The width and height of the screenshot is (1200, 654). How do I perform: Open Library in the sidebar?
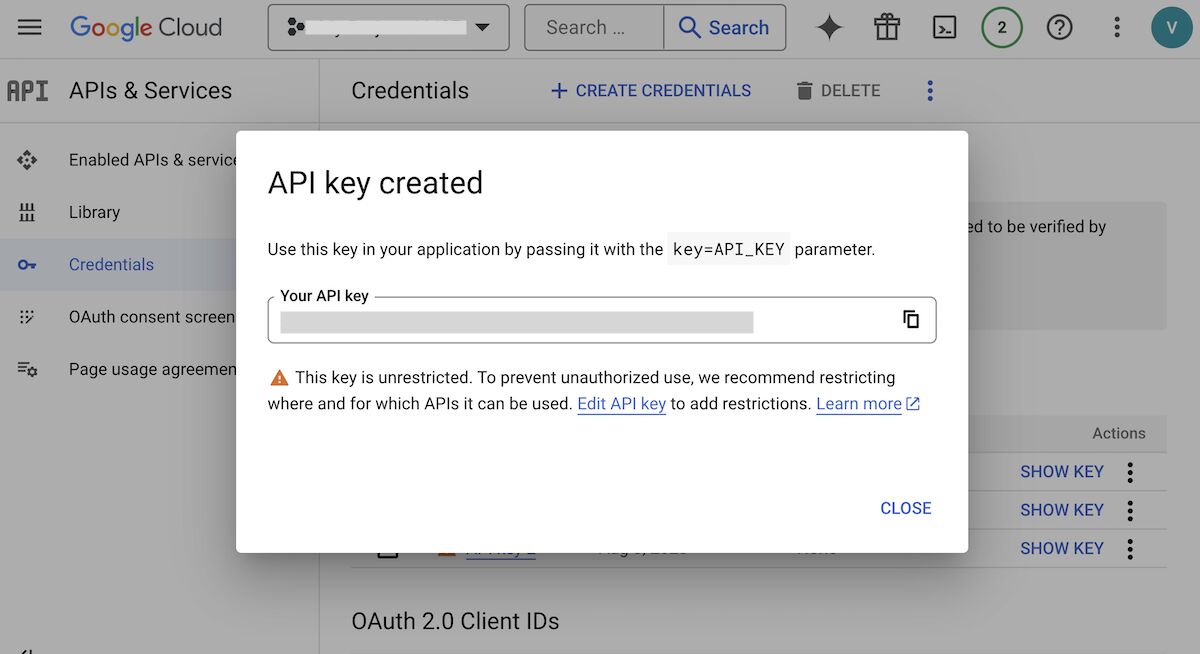coord(94,212)
